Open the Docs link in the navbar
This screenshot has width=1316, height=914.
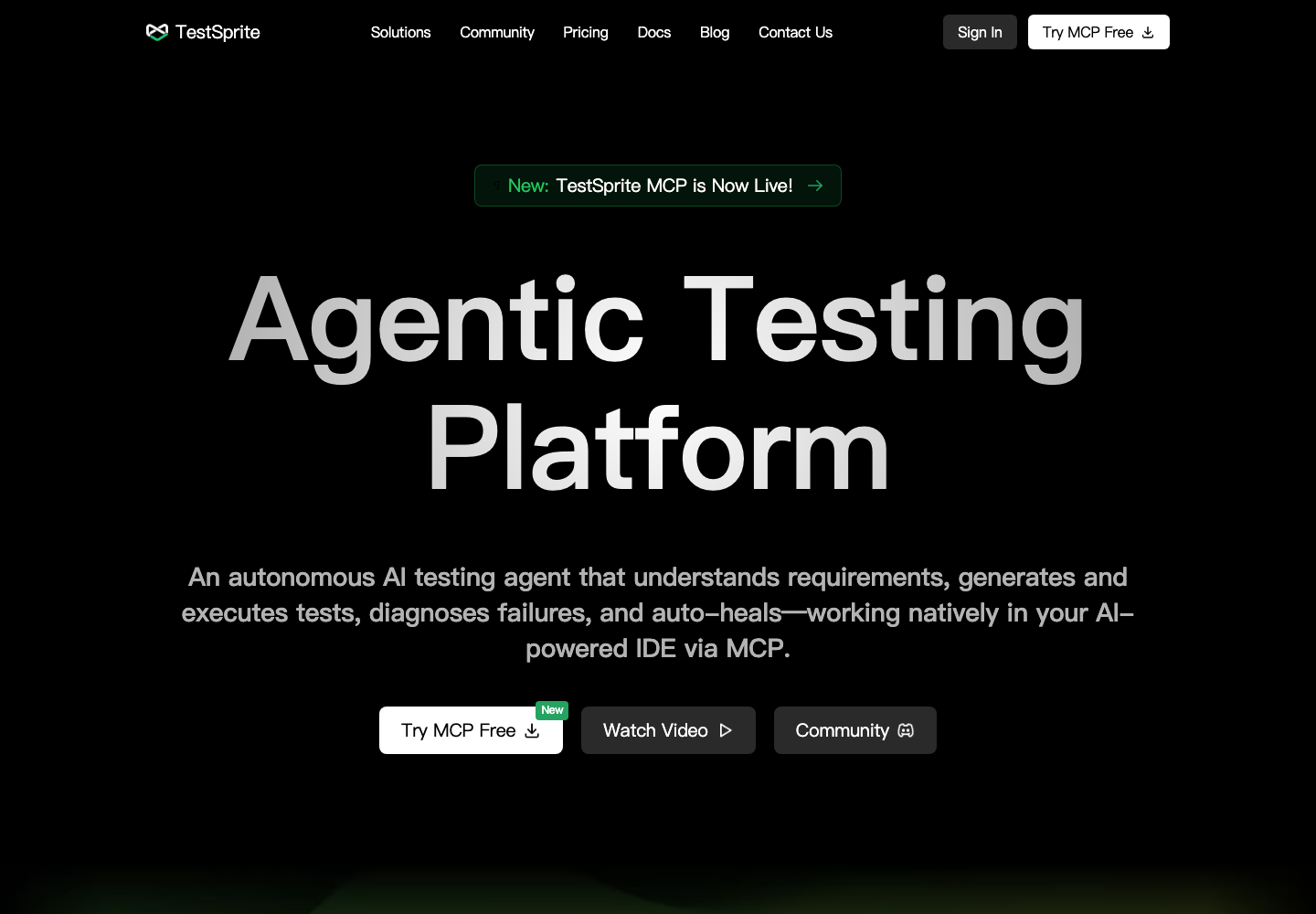coord(654,32)
